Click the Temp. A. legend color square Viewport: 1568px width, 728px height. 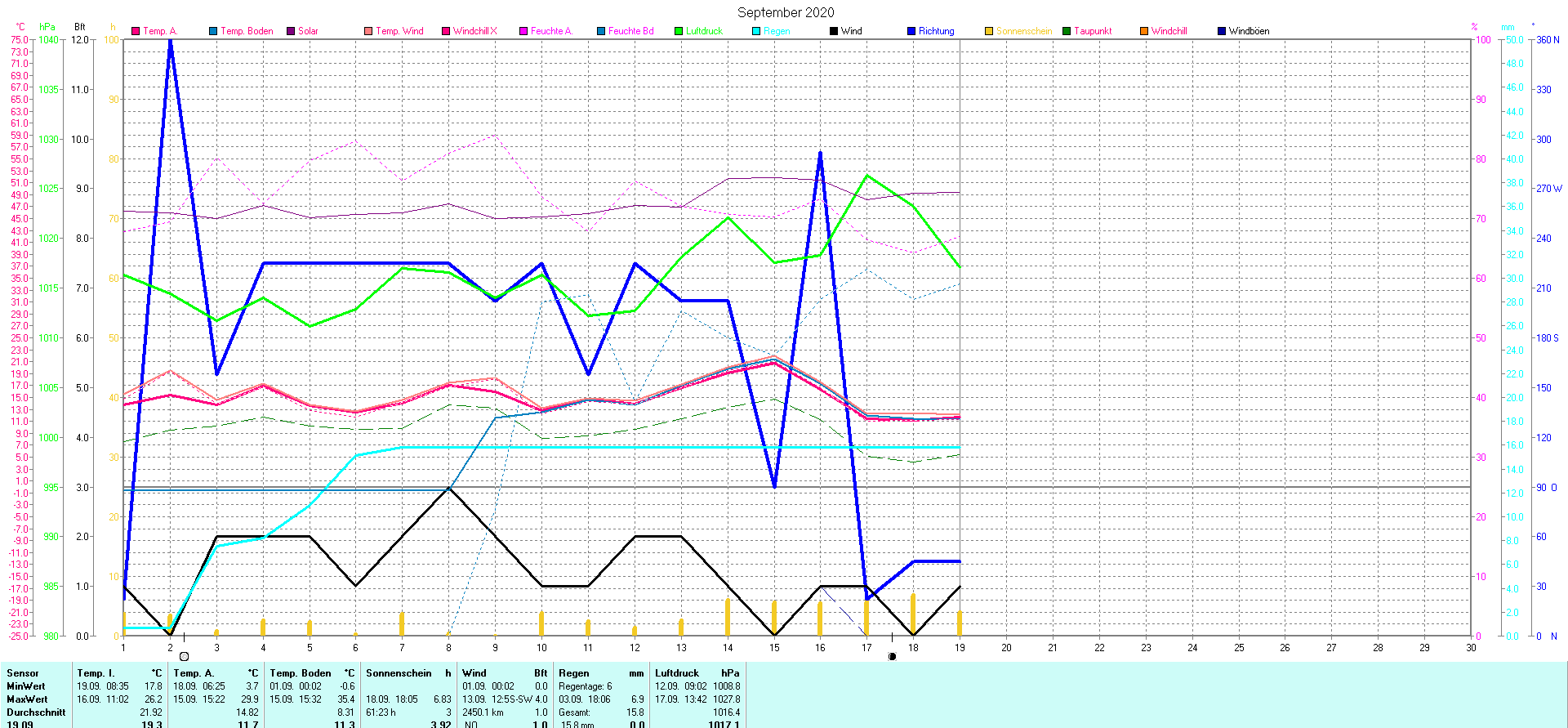[136, 31]
